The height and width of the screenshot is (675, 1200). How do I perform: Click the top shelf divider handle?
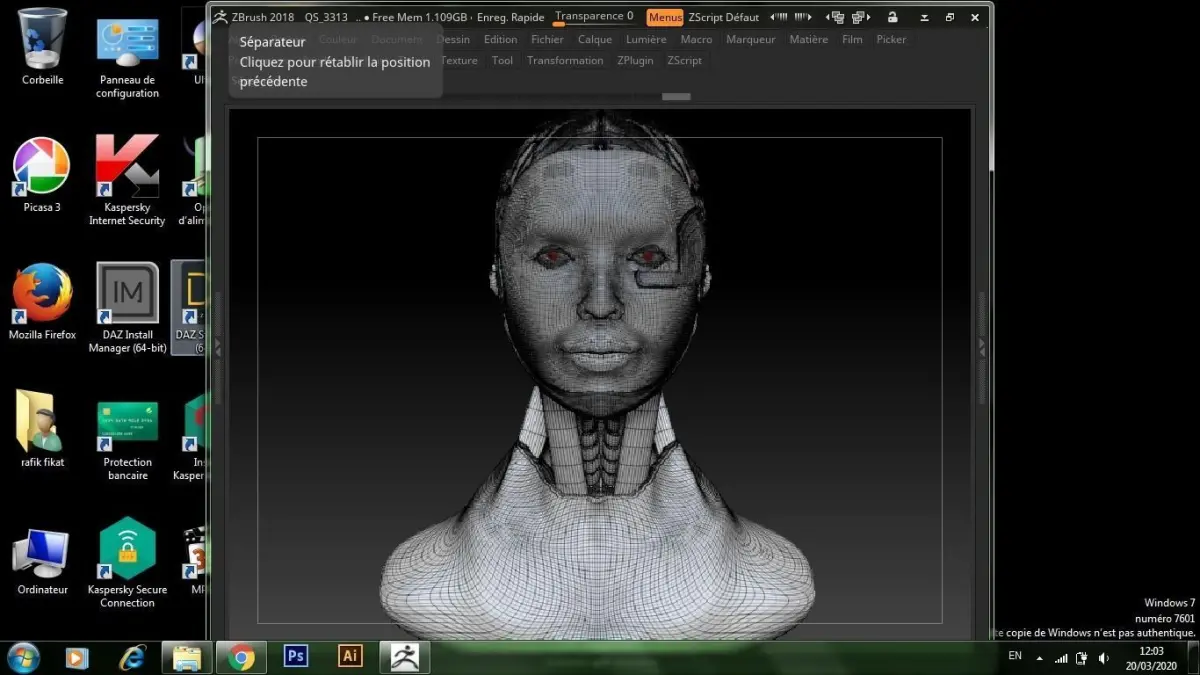677,97
